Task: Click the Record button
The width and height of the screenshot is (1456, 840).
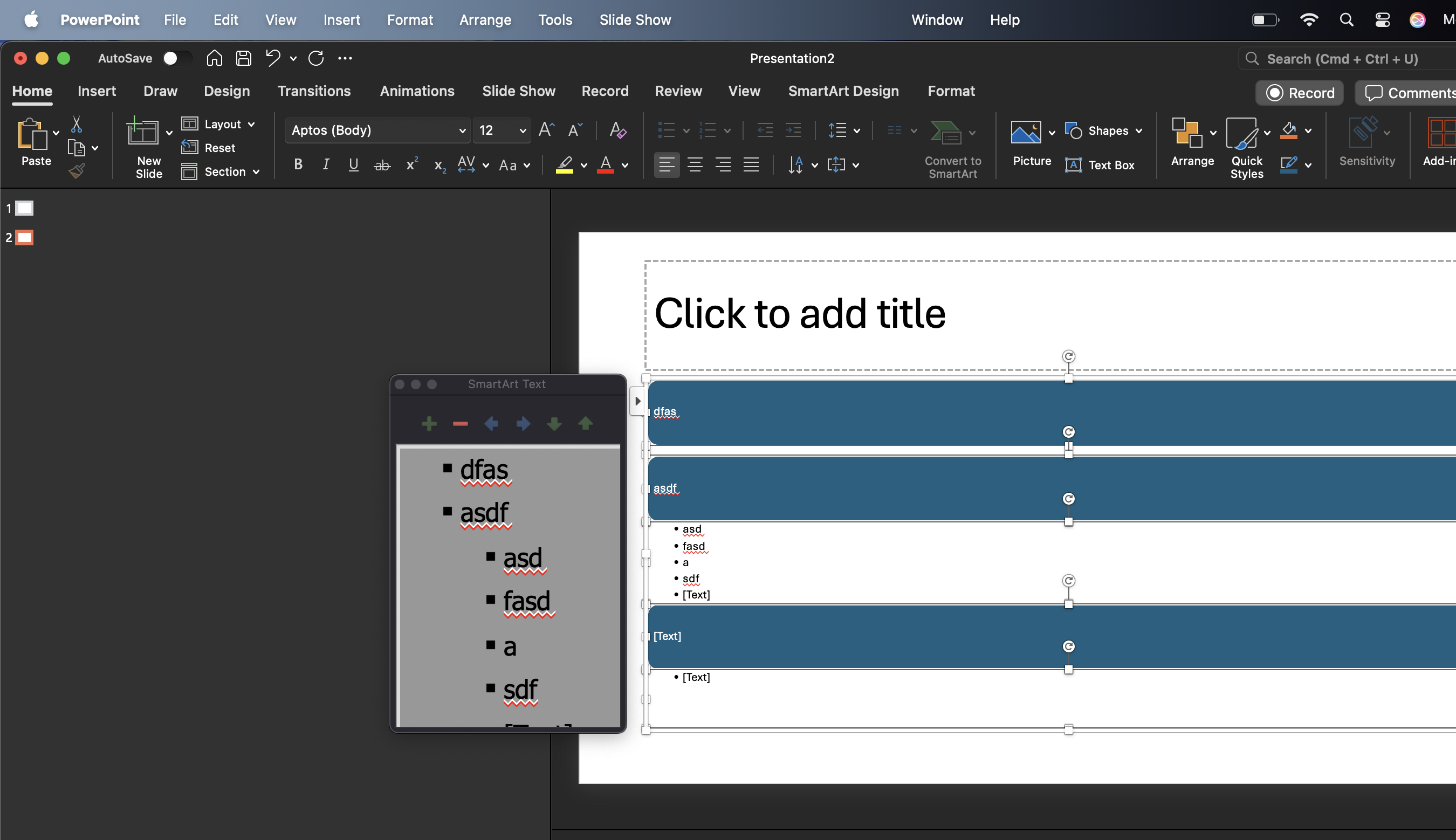Action: 1300,93
